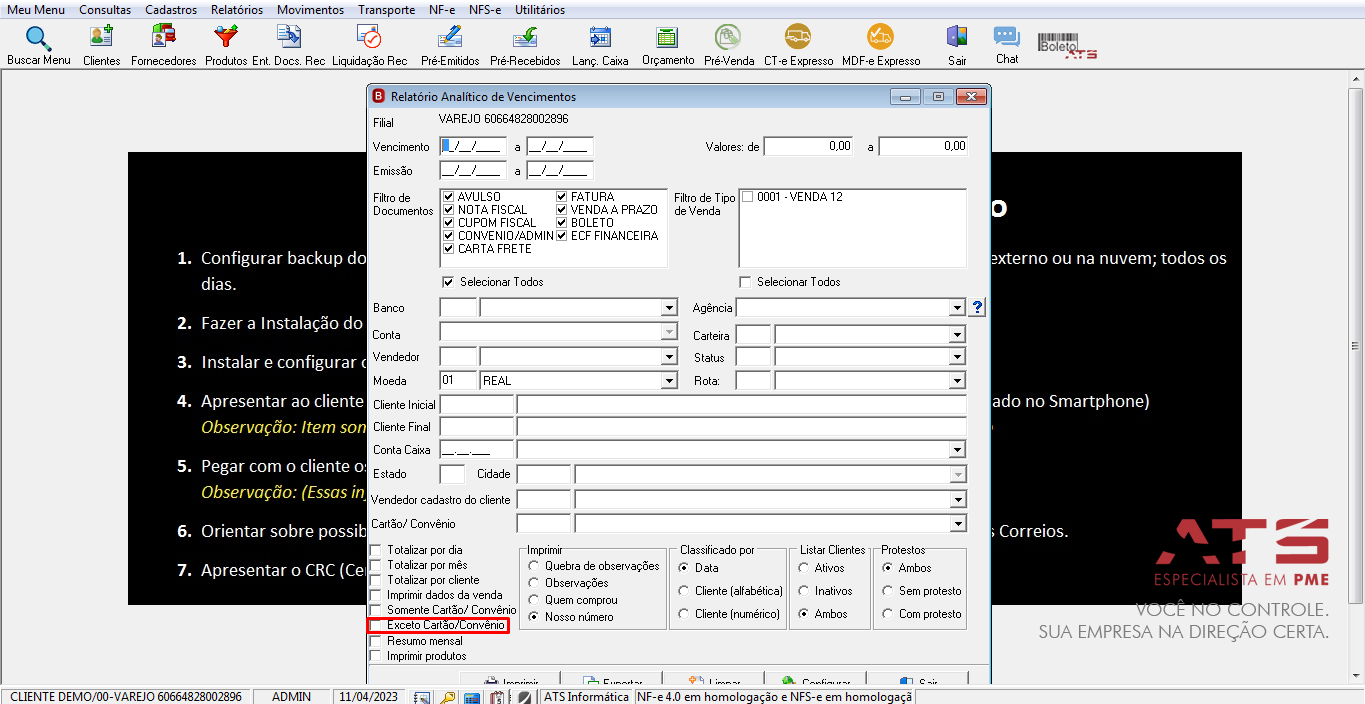1365x704 pixels.
Task: Check Totalizar por dia option
Action: tap(376, 550)
